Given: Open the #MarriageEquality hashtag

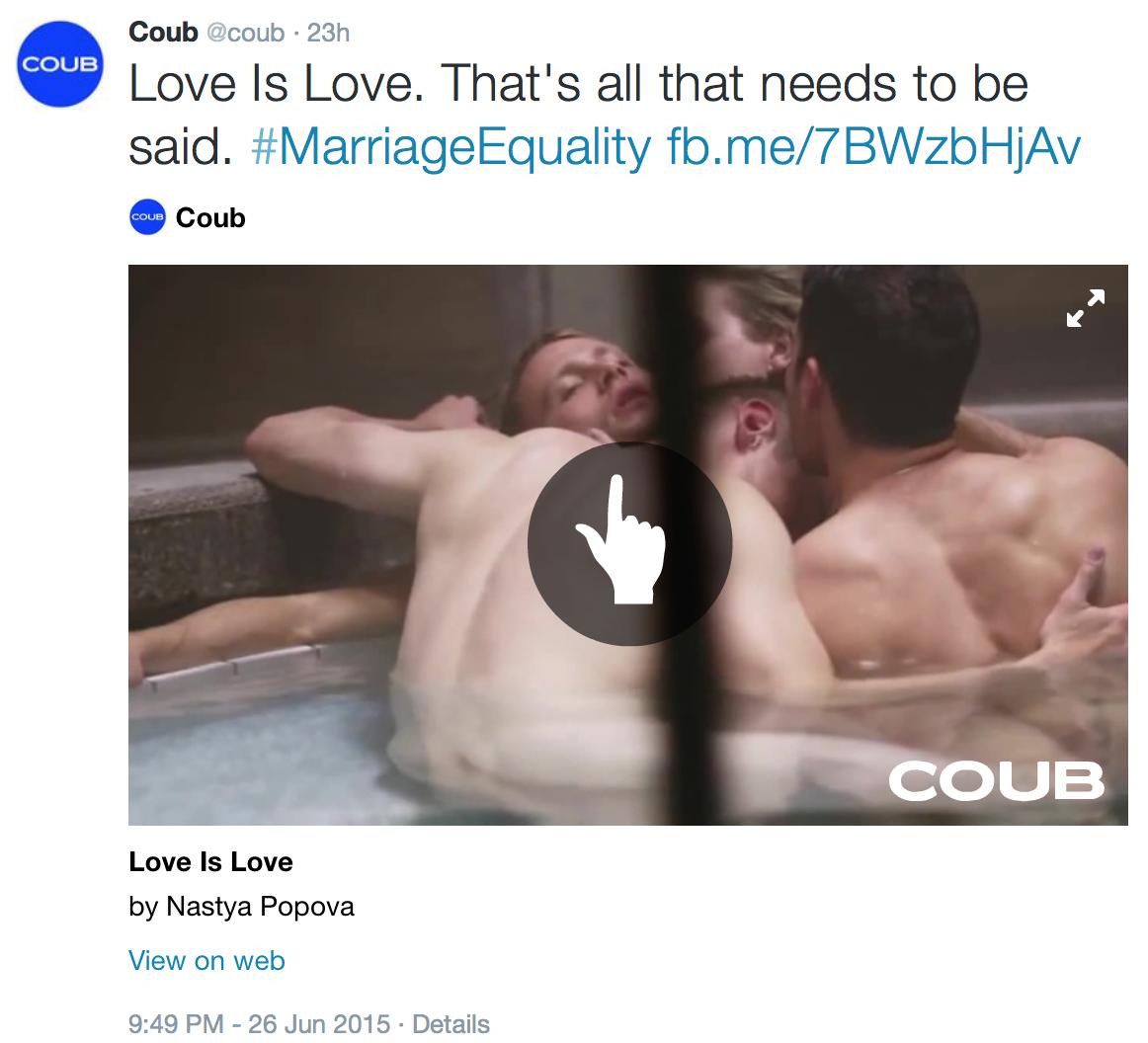Looking at the screenshot, I should click(x=451, y=146).
